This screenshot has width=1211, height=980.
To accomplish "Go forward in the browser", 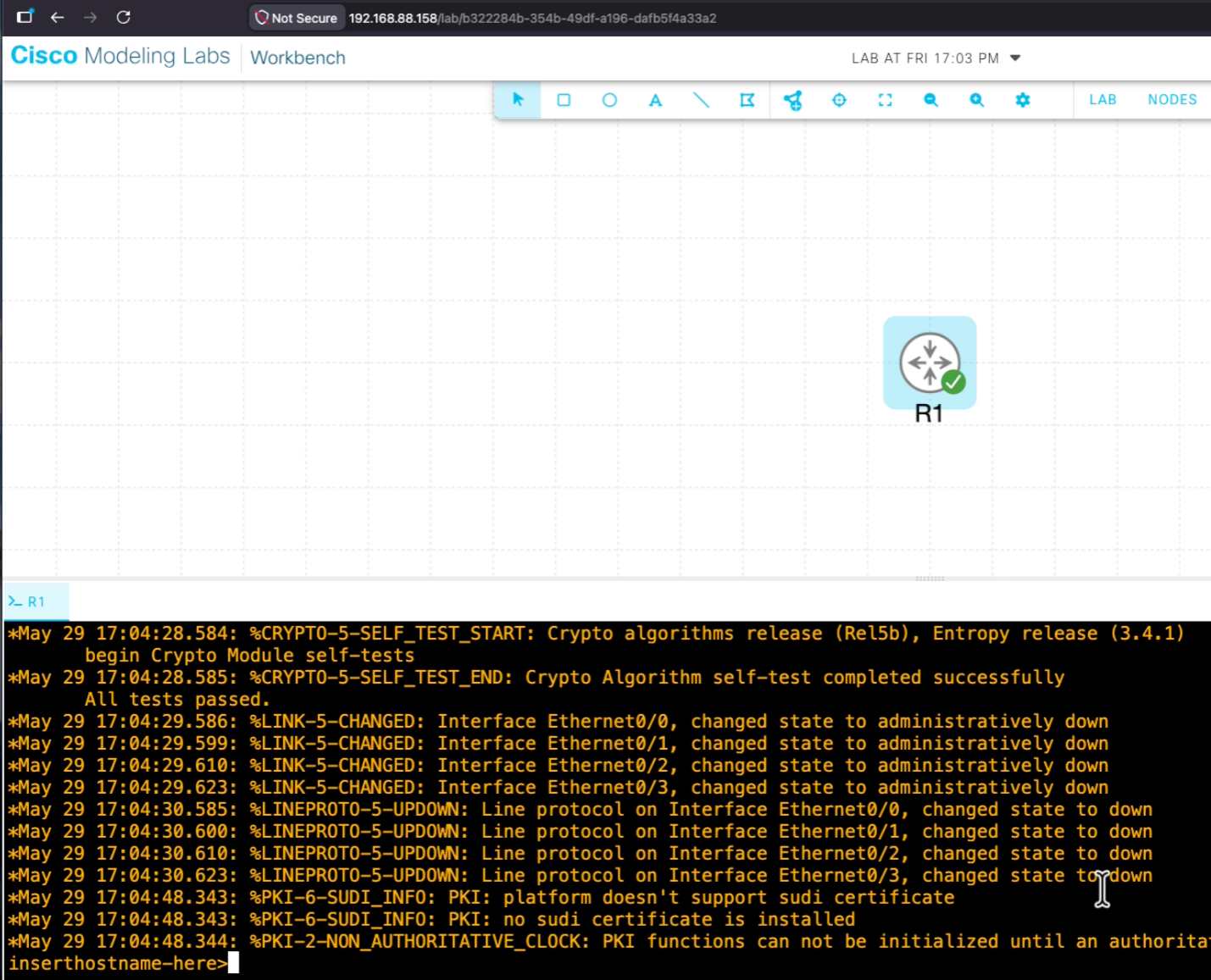I will (90, 17).
